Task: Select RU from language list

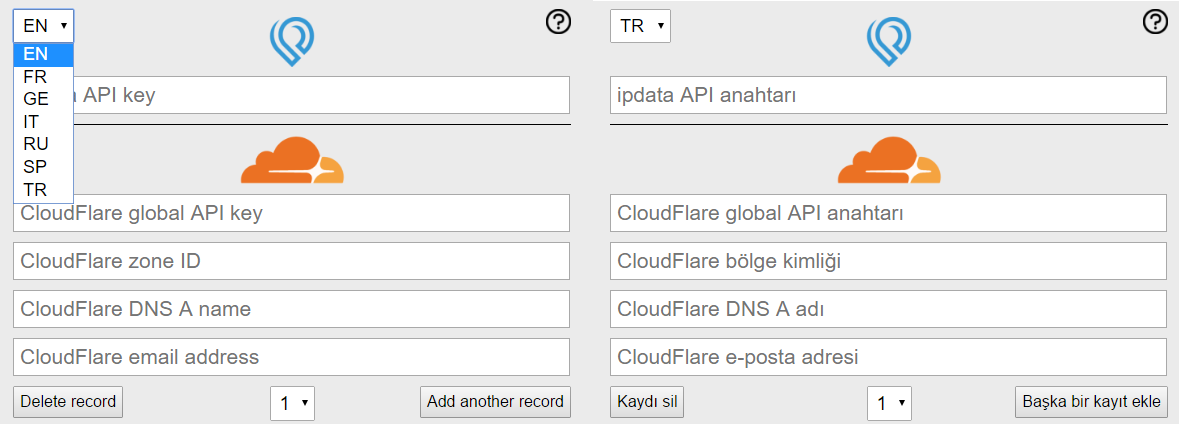Action: (x=44, y=144)
